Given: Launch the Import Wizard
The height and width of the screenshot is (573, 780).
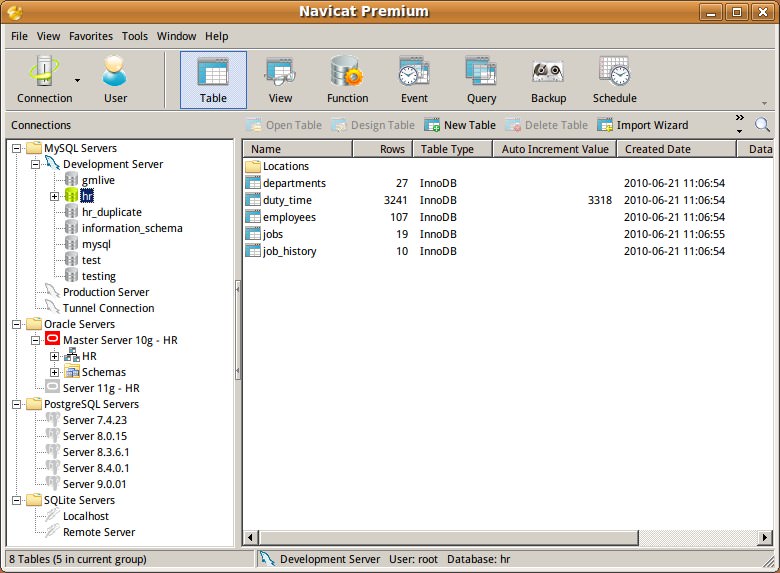Looking at the screenshot, I should [x=643, y=125].
